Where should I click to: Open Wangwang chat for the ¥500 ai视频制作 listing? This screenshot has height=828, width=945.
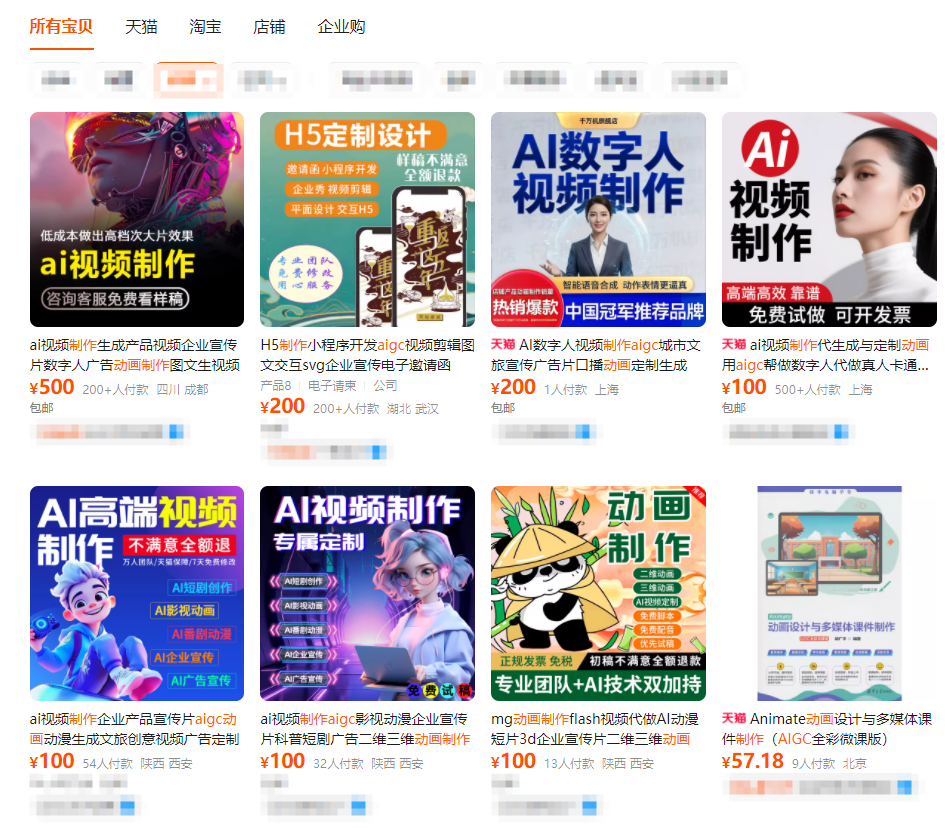(175, 432)
